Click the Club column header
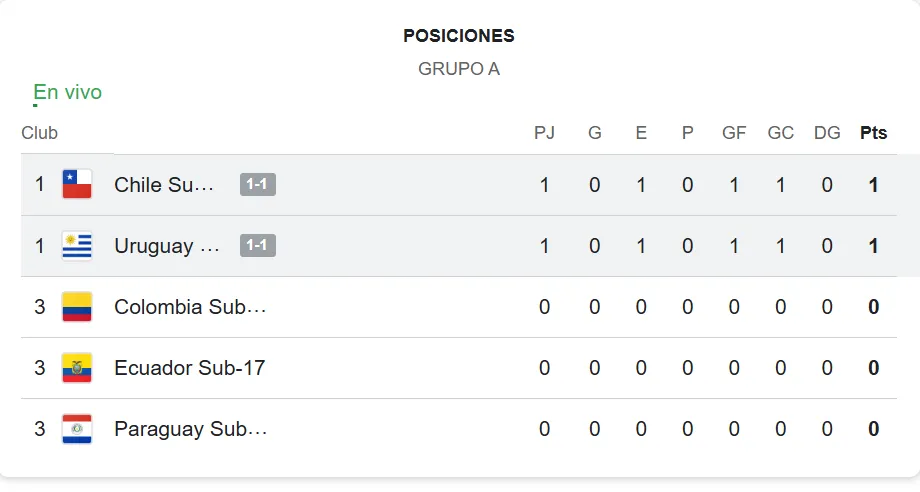 pyautogui.click(x=40, y=133)
